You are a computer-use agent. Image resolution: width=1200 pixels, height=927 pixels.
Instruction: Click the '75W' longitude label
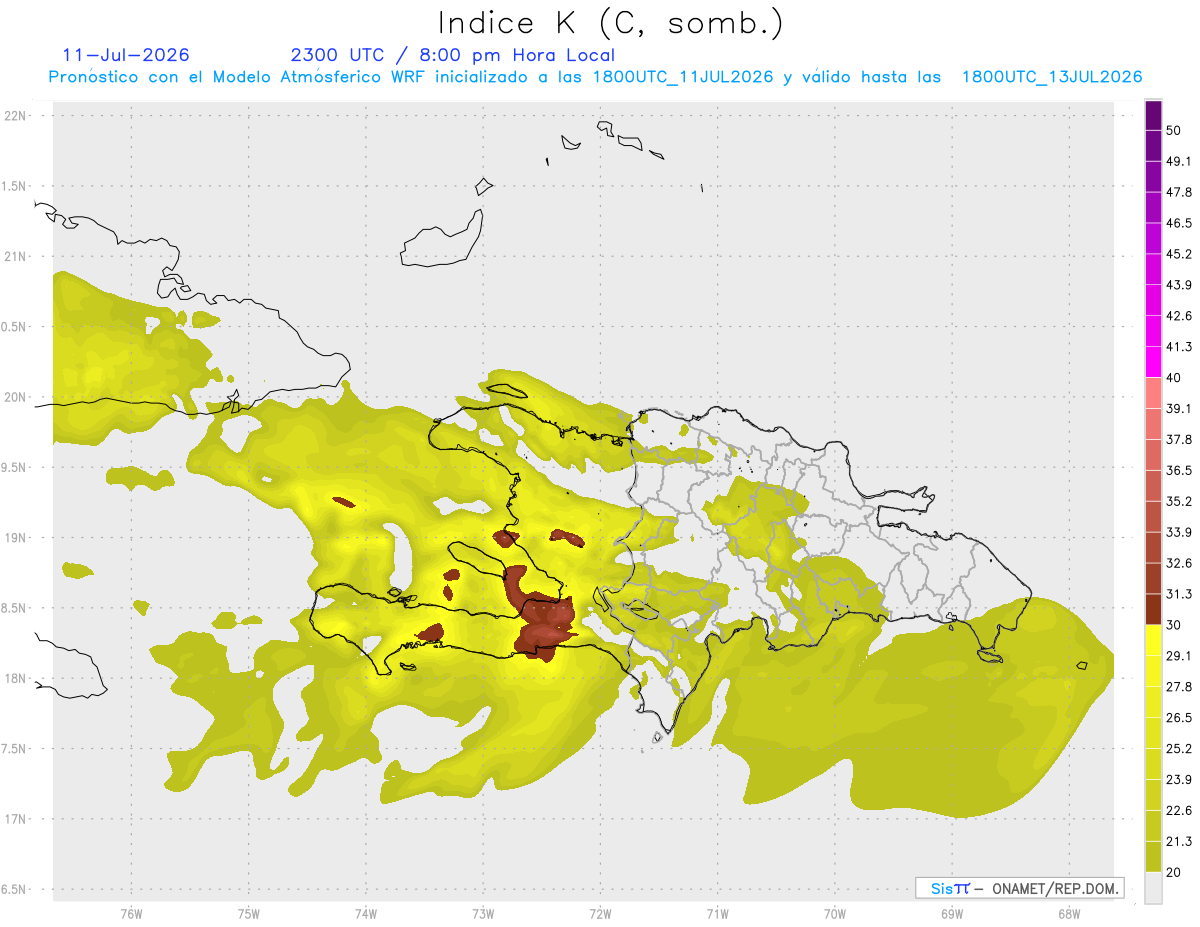pos(249,913)
